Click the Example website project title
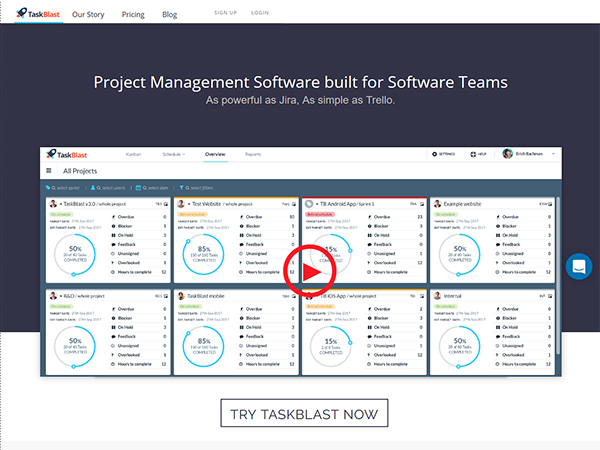The image size is (600, 450). click(462, 204)
